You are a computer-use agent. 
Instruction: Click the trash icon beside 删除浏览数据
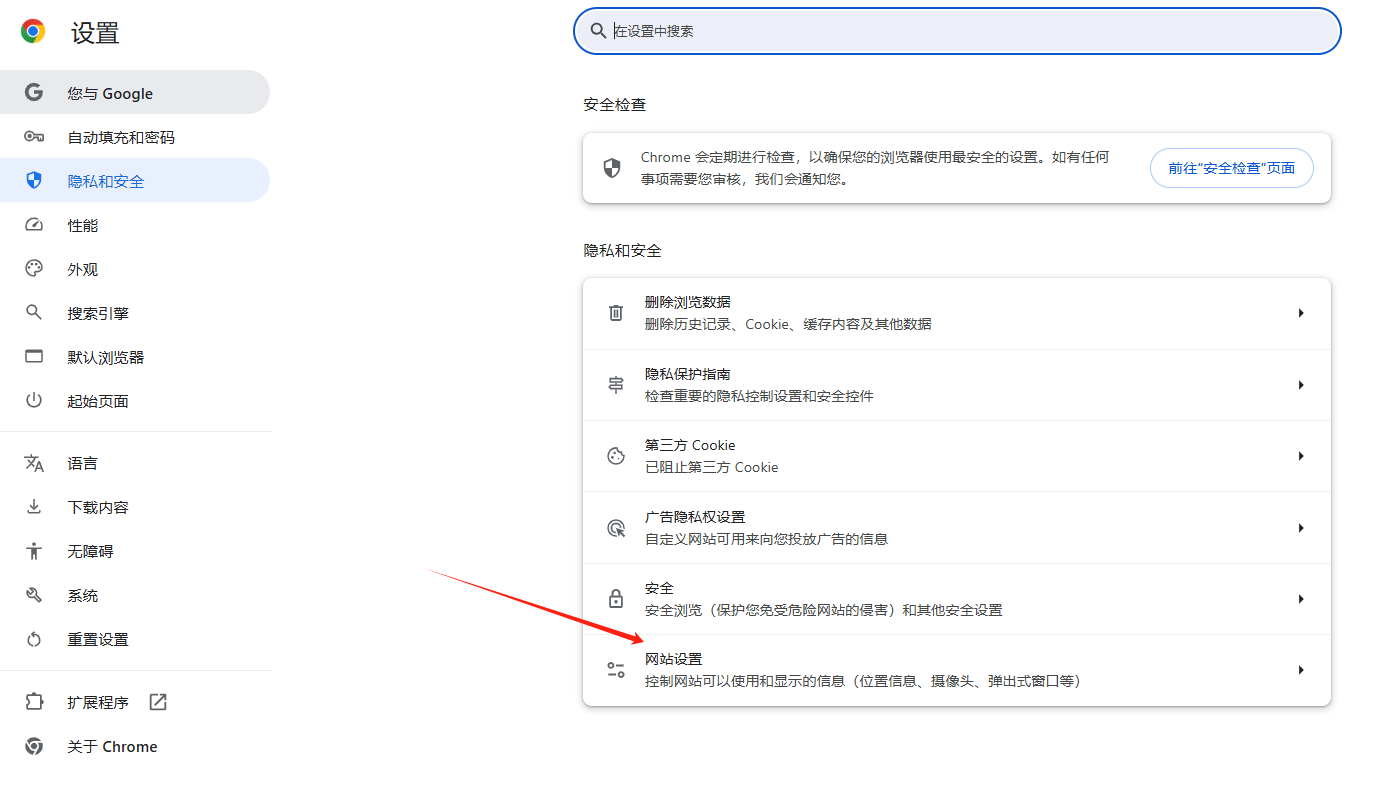[x=616, y=313]
